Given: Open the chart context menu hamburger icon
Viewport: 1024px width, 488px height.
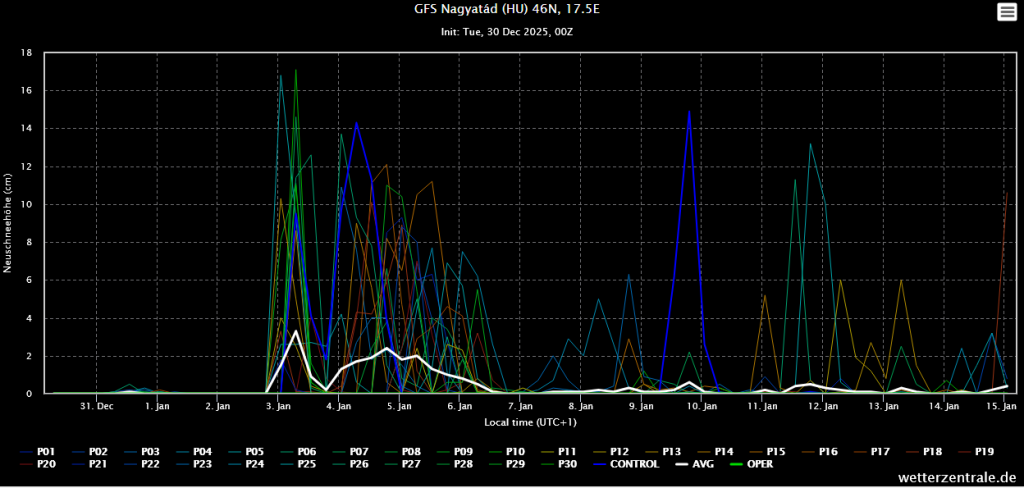Looking at the screenshot, I should 1005,12.
